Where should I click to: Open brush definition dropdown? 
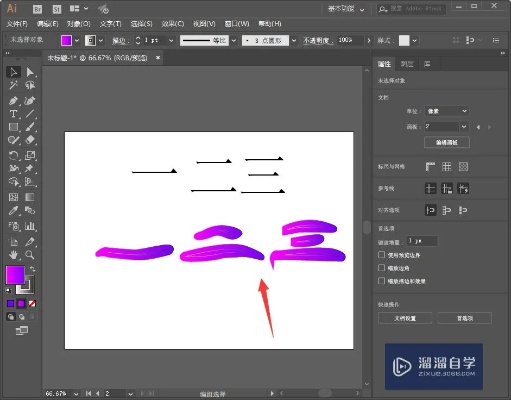pyautogui.click(x=294, y=40)
